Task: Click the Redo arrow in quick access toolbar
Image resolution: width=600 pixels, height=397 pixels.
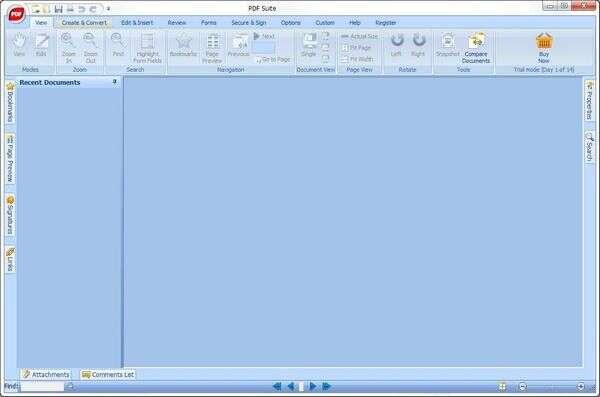Action: (x=93, y=8)
